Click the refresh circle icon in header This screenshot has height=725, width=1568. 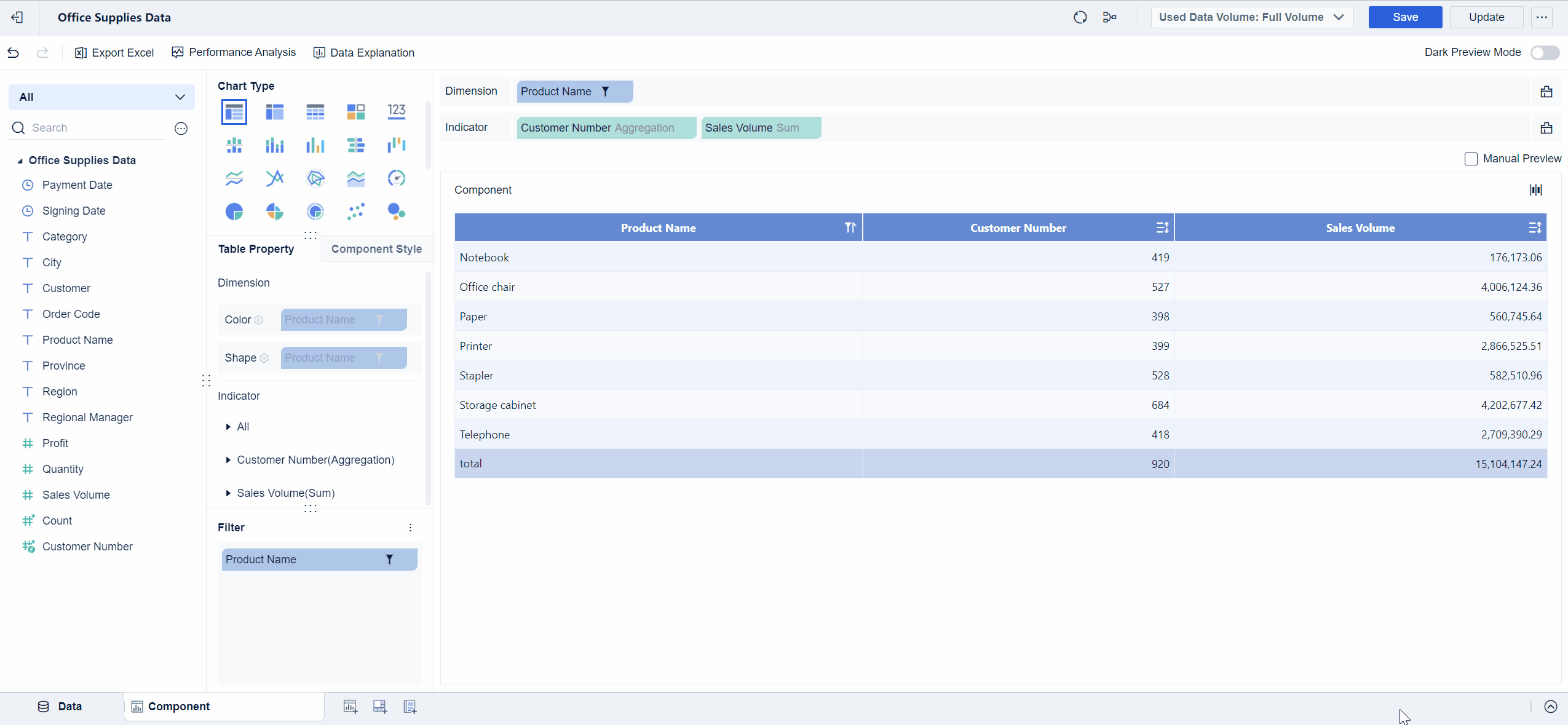click(x=1080, y=17)
